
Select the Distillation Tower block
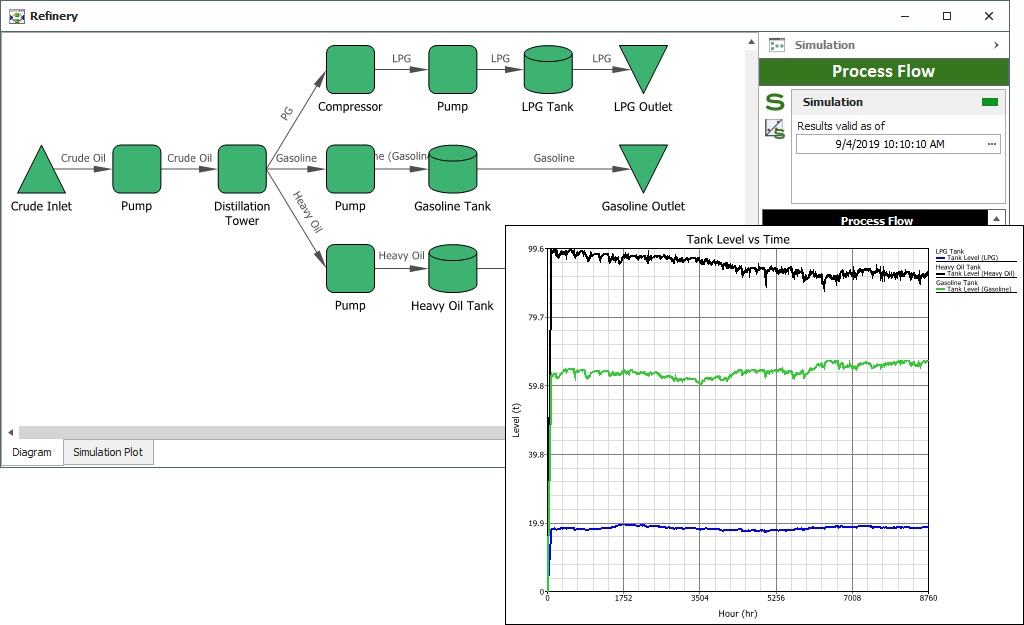point(242,168)
